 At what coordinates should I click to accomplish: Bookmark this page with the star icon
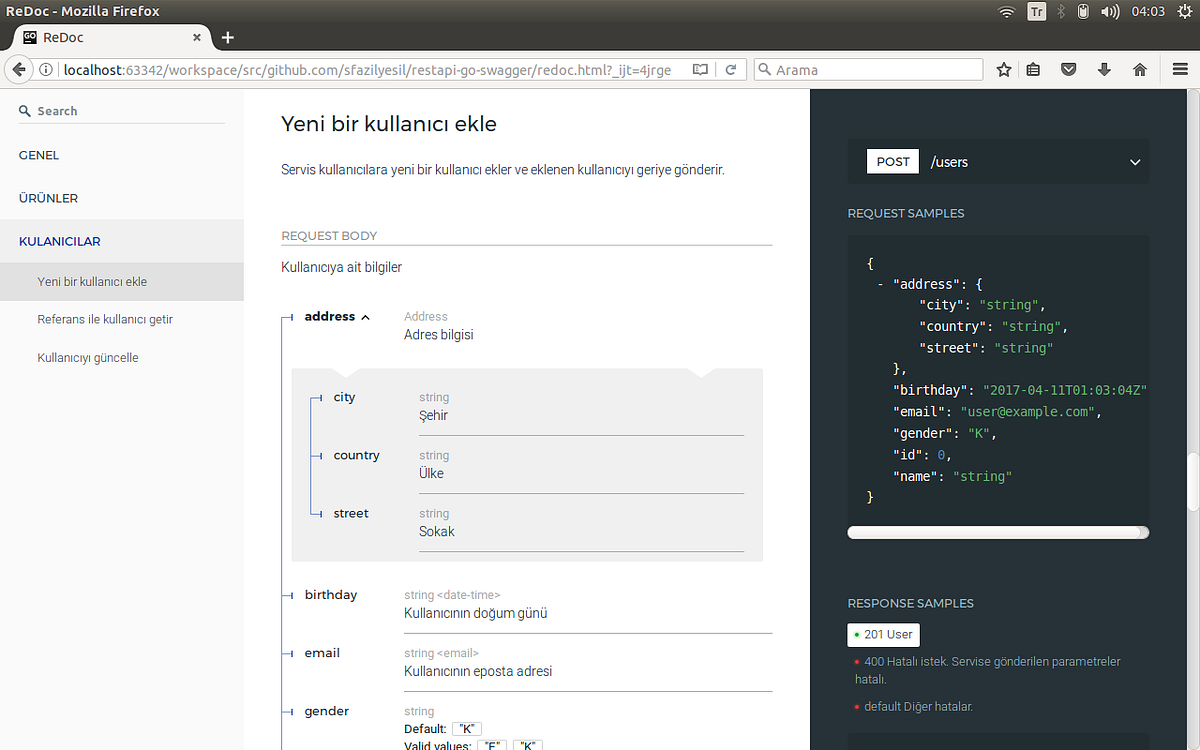click(1003, 70)
